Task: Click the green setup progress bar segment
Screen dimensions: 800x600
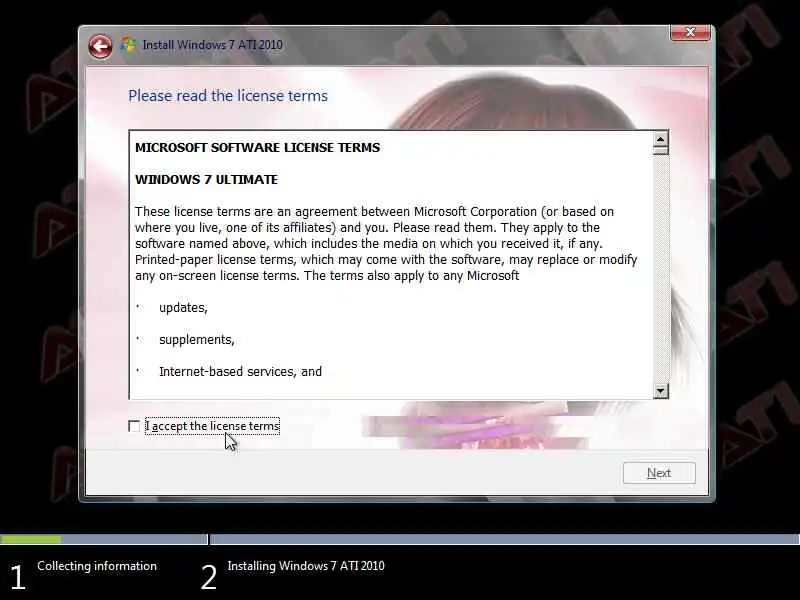Action: [x=31, y=539]
